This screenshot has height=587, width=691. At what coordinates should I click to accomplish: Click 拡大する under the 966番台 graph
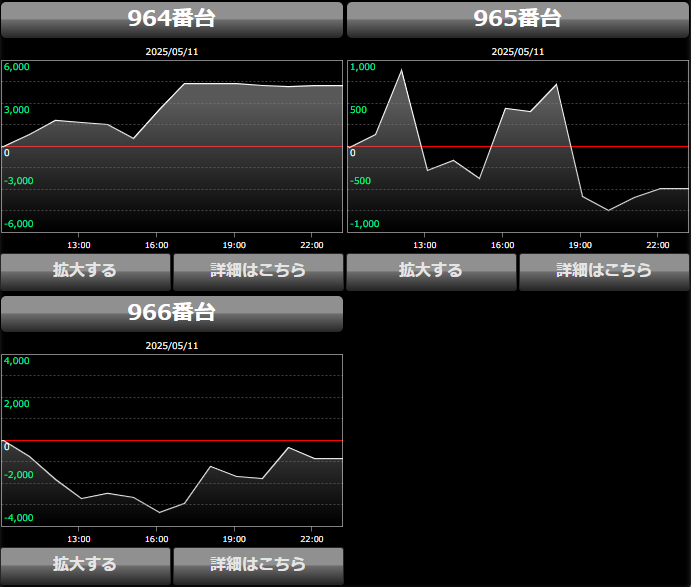coord(85,566)
